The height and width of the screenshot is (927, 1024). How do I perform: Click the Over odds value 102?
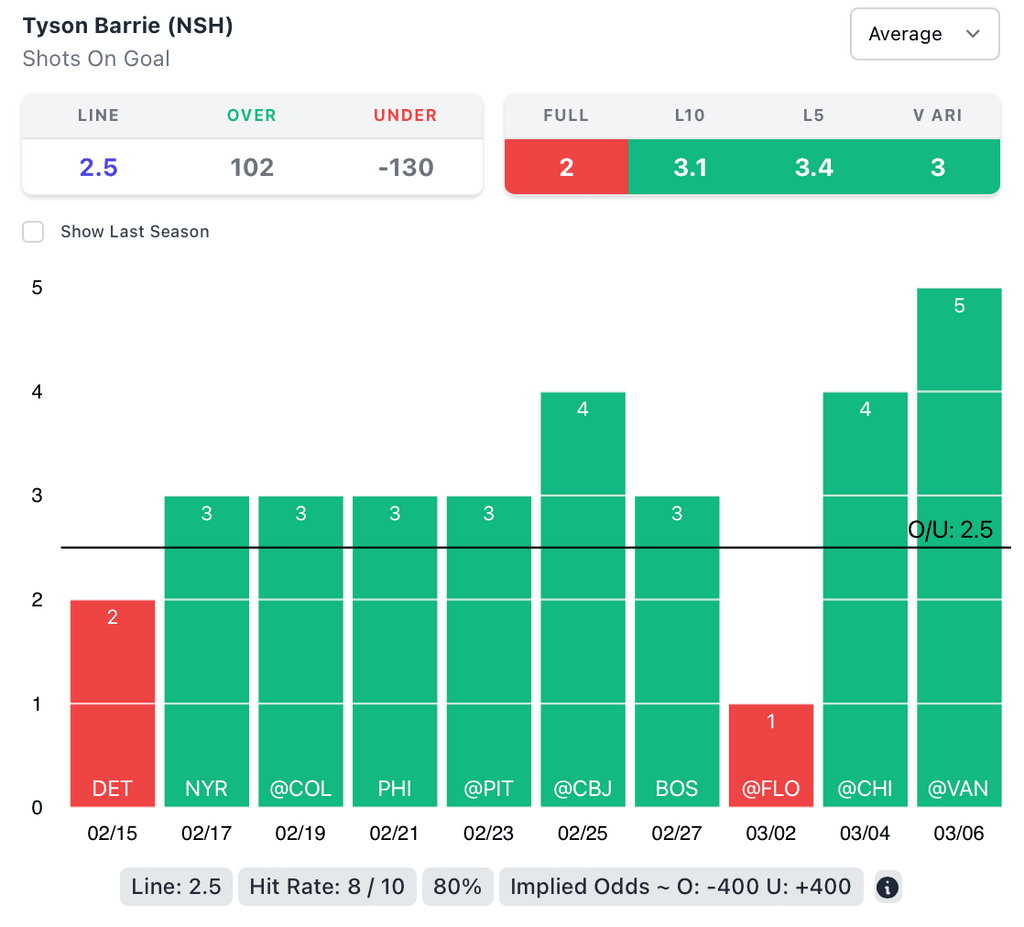click(x=252, y=167)
